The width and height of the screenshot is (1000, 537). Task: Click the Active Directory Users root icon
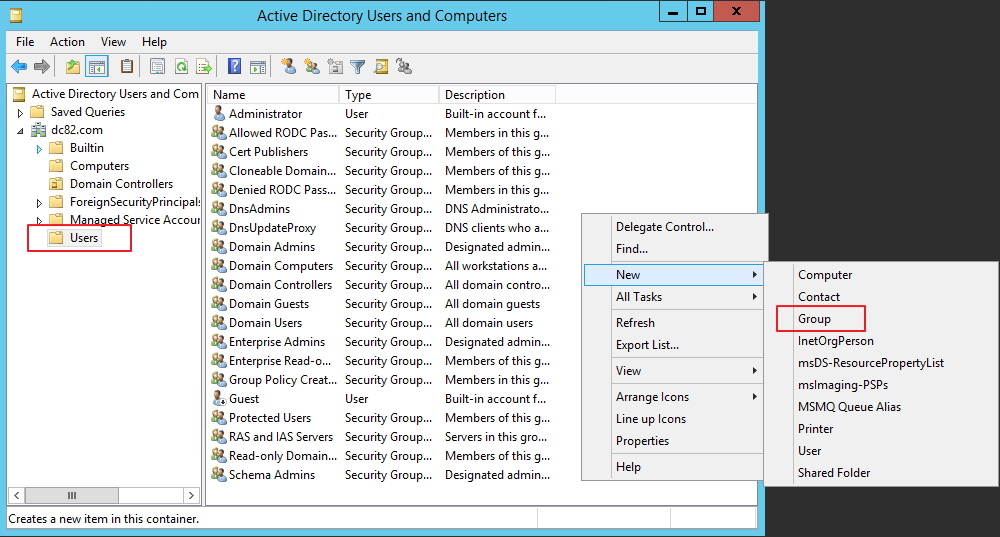pyautogui.click(x=19, y=94)
